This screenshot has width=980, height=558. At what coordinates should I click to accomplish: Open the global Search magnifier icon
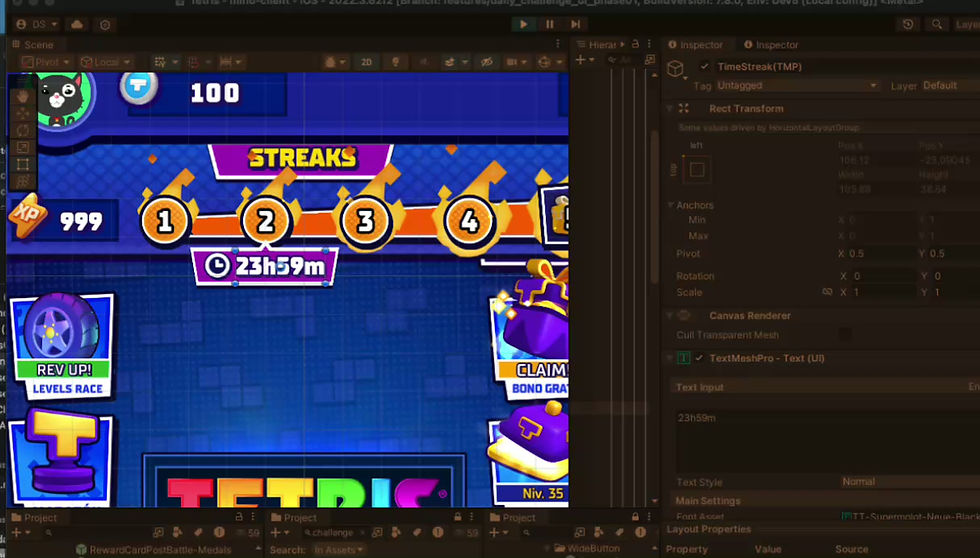[x=936, y=24]
